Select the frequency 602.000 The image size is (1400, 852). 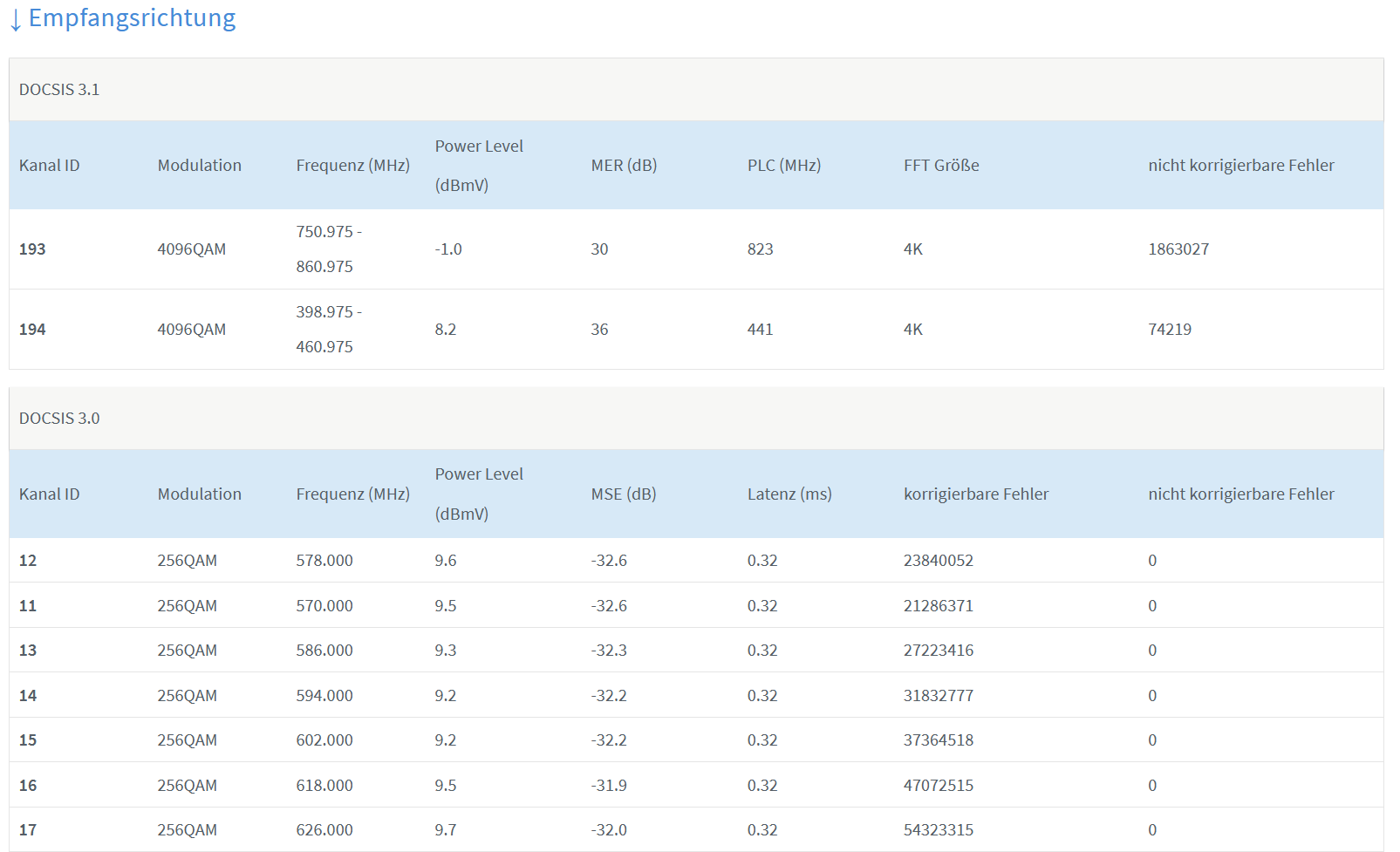click(324, 740)
